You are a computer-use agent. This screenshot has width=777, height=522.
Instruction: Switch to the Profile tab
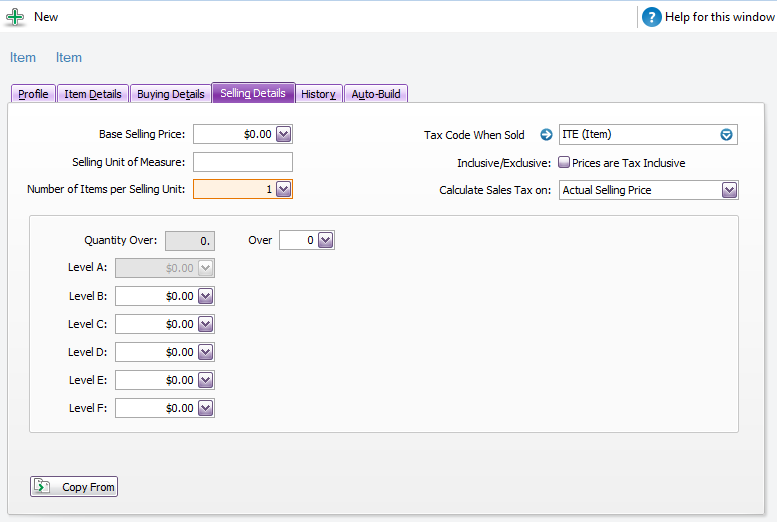(33, 94)
